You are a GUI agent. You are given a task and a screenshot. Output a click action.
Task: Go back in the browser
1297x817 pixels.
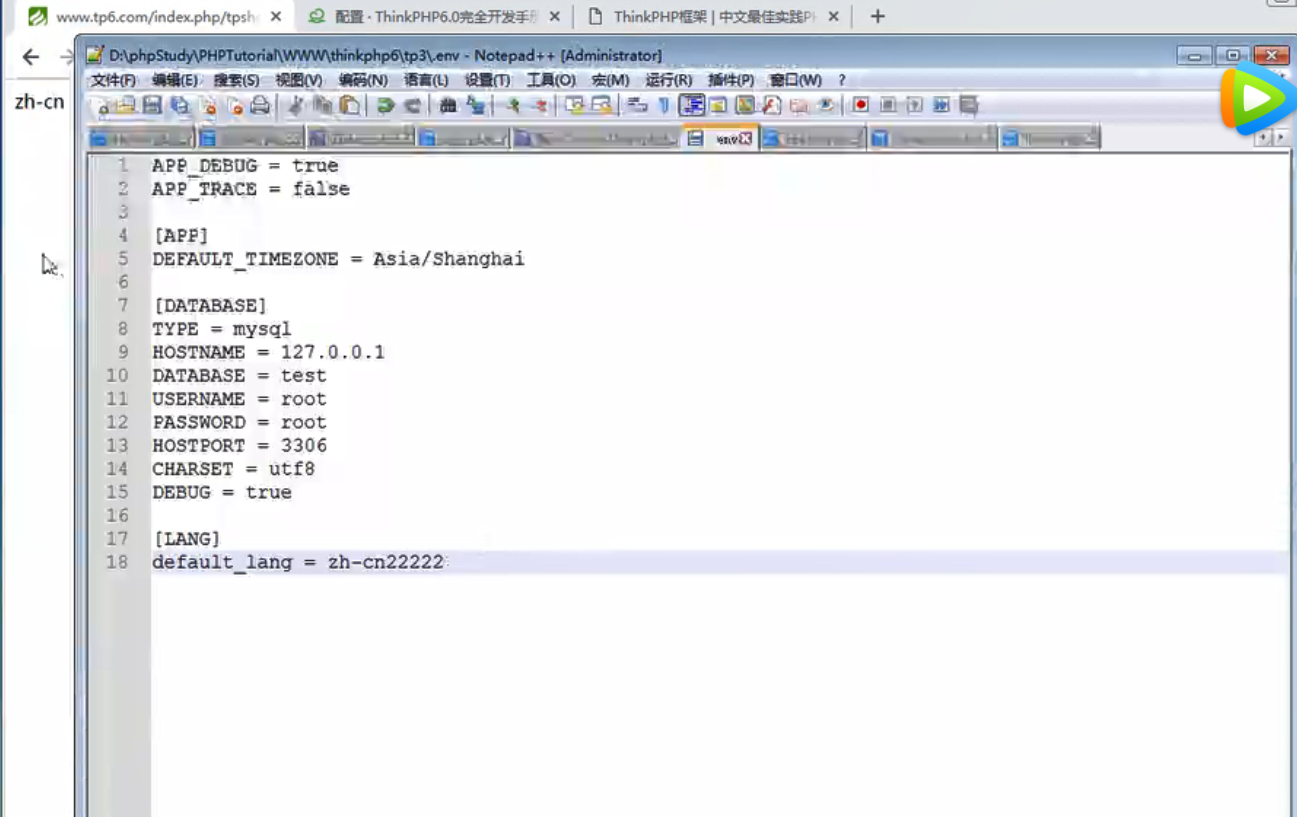click(x=31, y=57)
